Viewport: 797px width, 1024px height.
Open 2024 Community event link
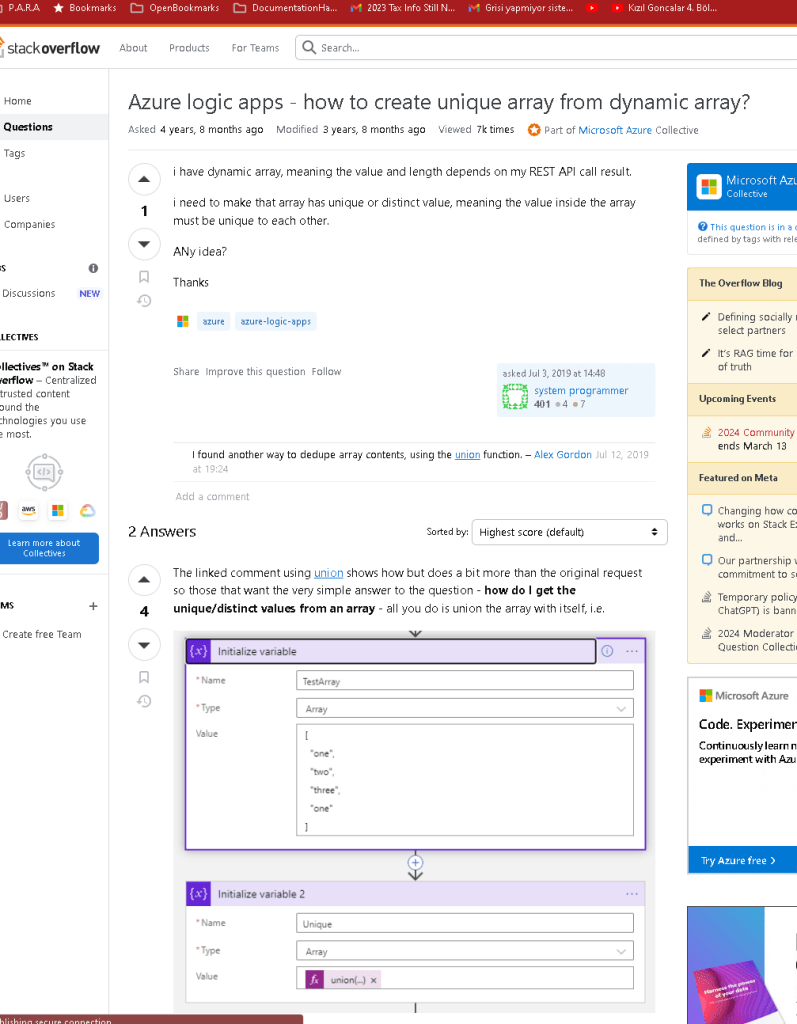point(756,432)
